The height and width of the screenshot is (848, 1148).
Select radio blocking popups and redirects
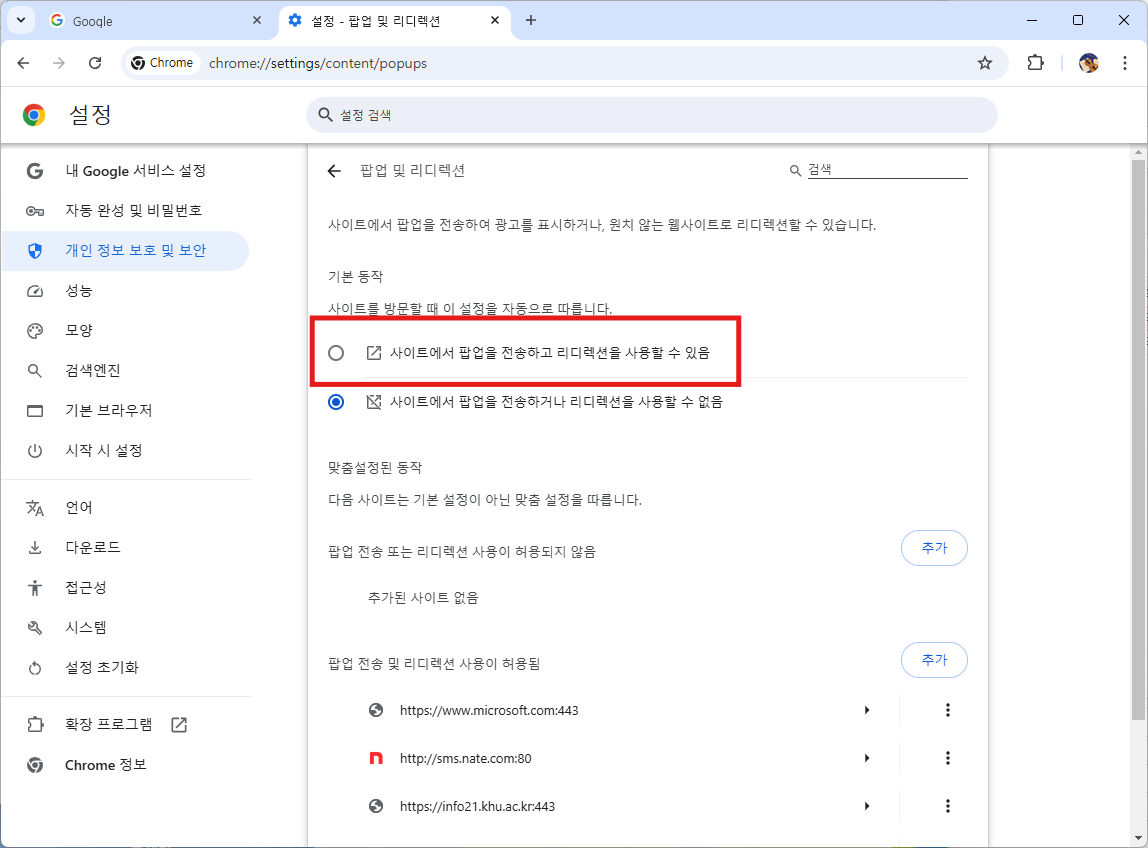pyautogui.click(x=336, y=402)
